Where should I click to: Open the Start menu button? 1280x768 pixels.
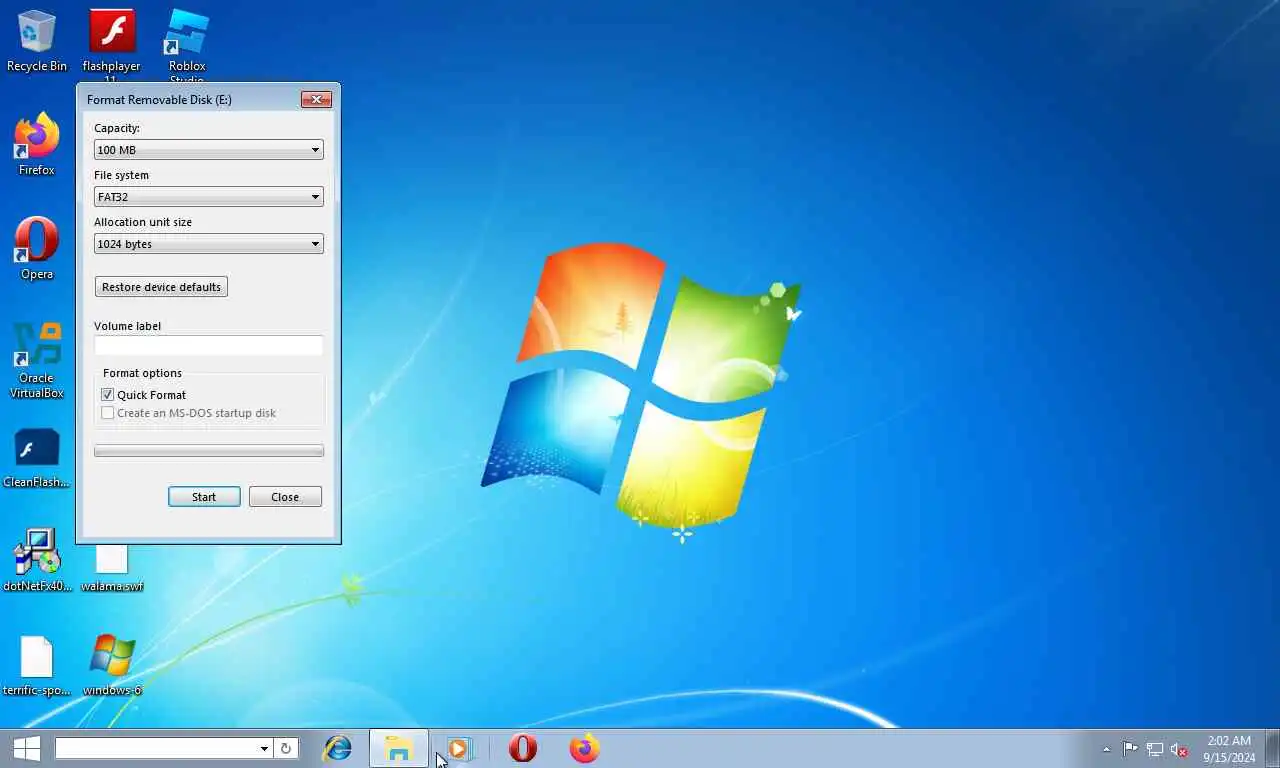click(27, 748)
